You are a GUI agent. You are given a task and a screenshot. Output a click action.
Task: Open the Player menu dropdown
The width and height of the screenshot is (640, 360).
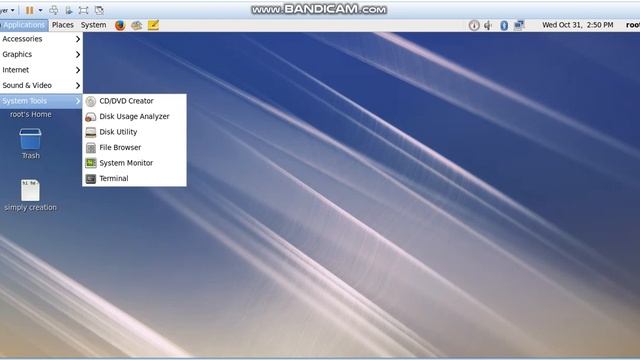pos(8,10)
